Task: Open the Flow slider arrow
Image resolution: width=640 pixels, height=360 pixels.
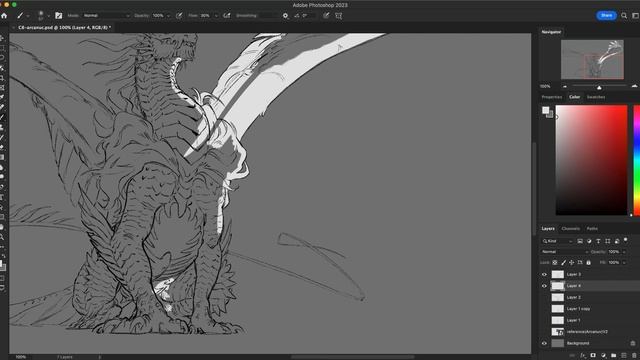Action: pos(216,16)
